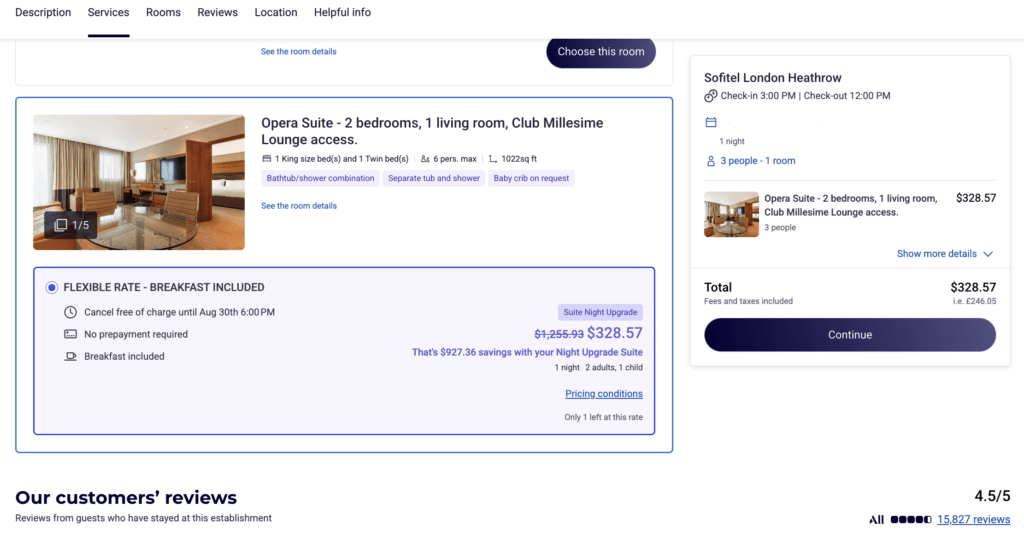Viewport: 1024px width, 537px height.
Task: Open 3 people - 1 room selector
Action: (x=758, y=161)
